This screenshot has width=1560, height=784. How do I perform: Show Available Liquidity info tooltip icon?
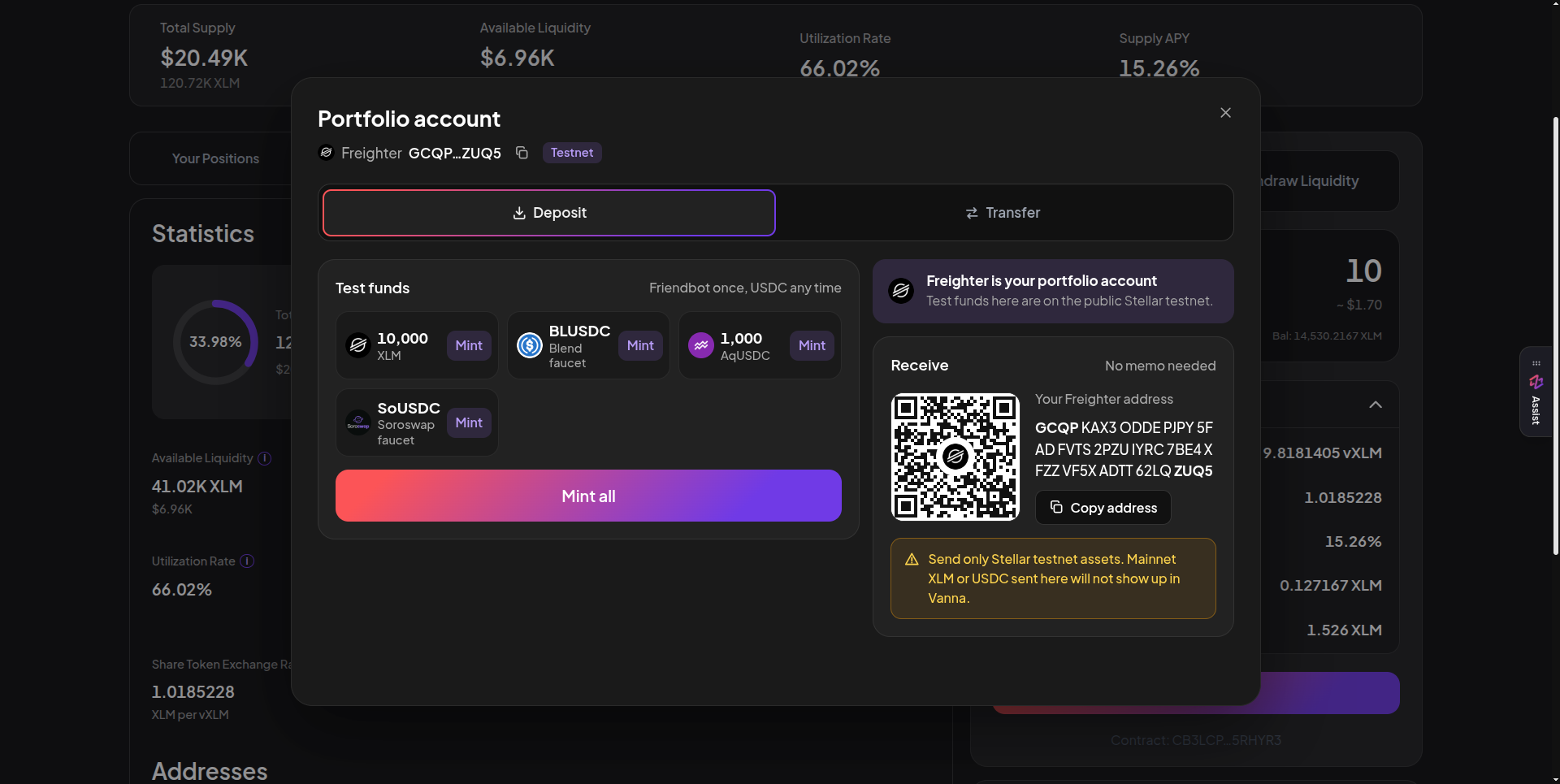[265, 458]
